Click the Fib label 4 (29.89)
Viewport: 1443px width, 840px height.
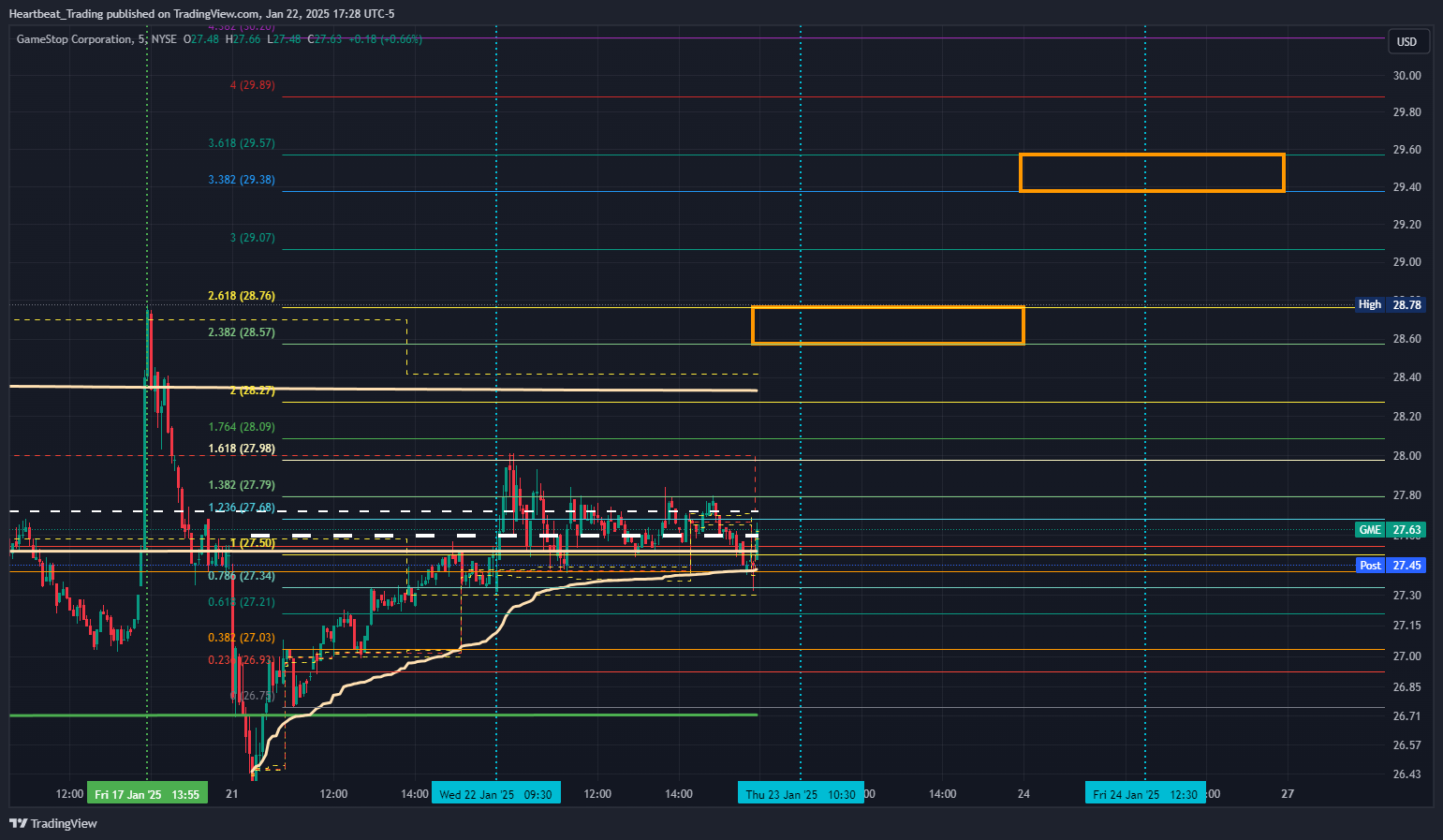coord(253,85)
